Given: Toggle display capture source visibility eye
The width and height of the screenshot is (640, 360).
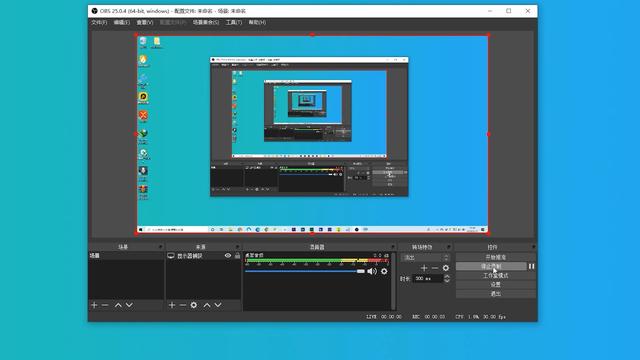Looking at the screenshot, I should point(228,256).
